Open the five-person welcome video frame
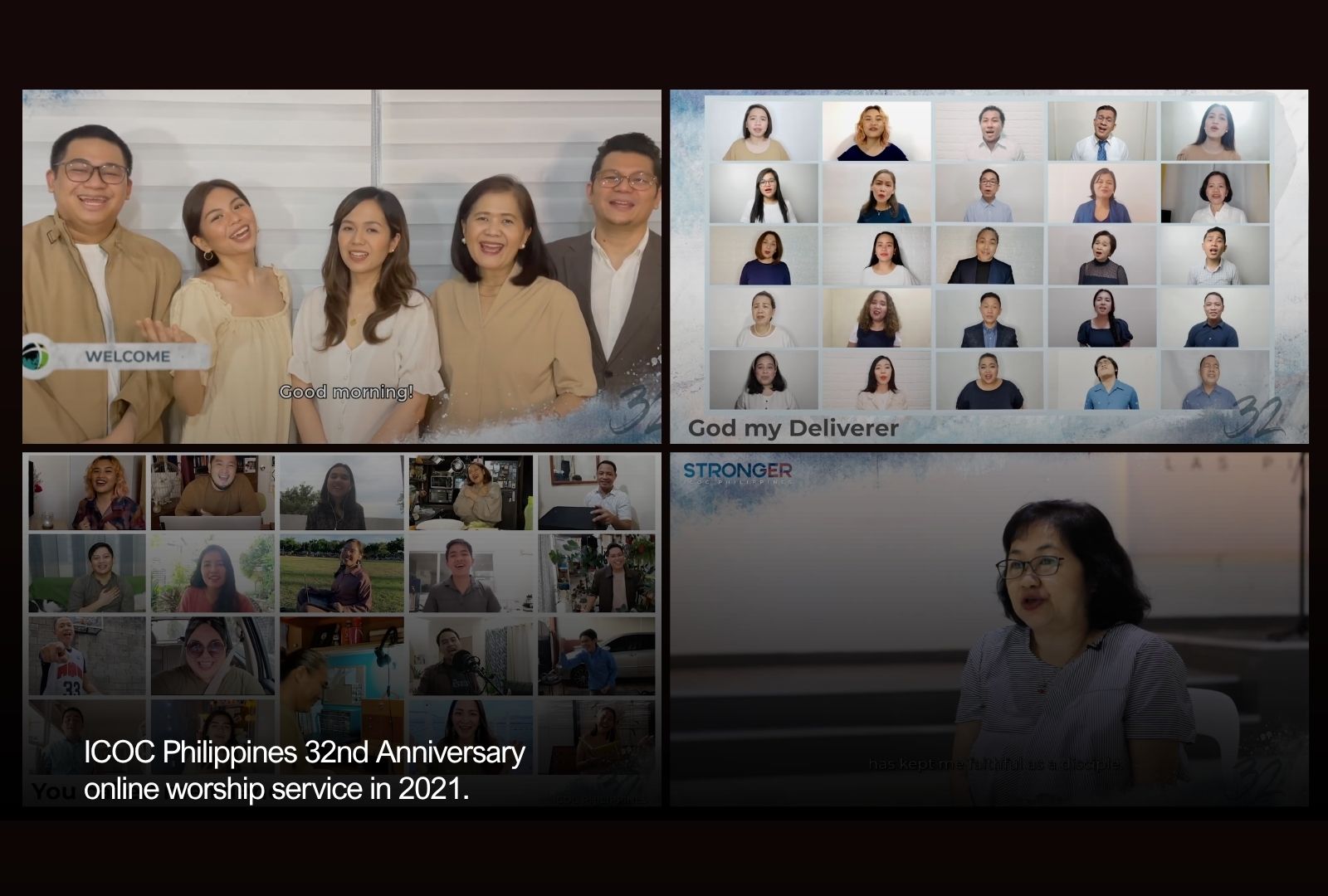This screenshot has width=1328, height=896. point(342,266)
